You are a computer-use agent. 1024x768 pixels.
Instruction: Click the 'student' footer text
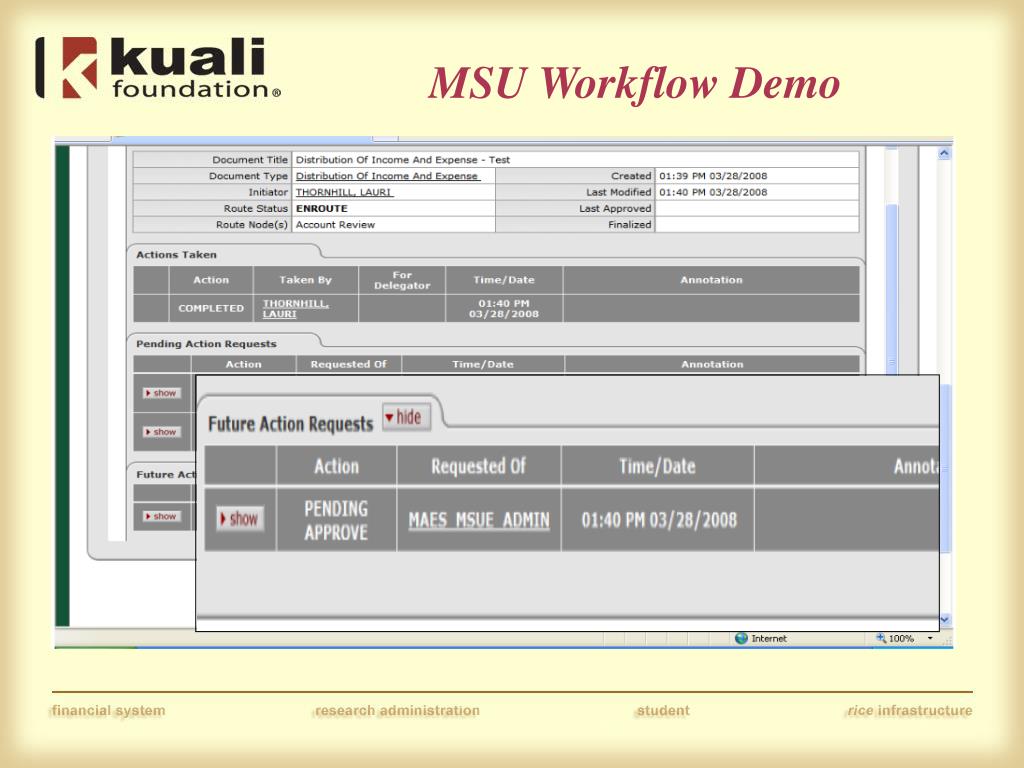(663, 711)
